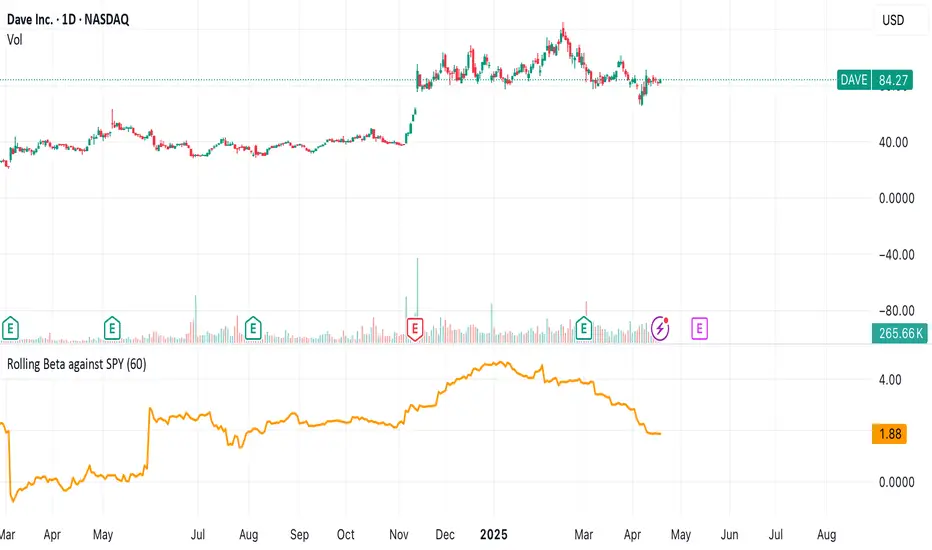The width and height of the screenshot is (932, 550).
Task: Click the 2025 label on time axis
Action: click(x=493, y=535)
